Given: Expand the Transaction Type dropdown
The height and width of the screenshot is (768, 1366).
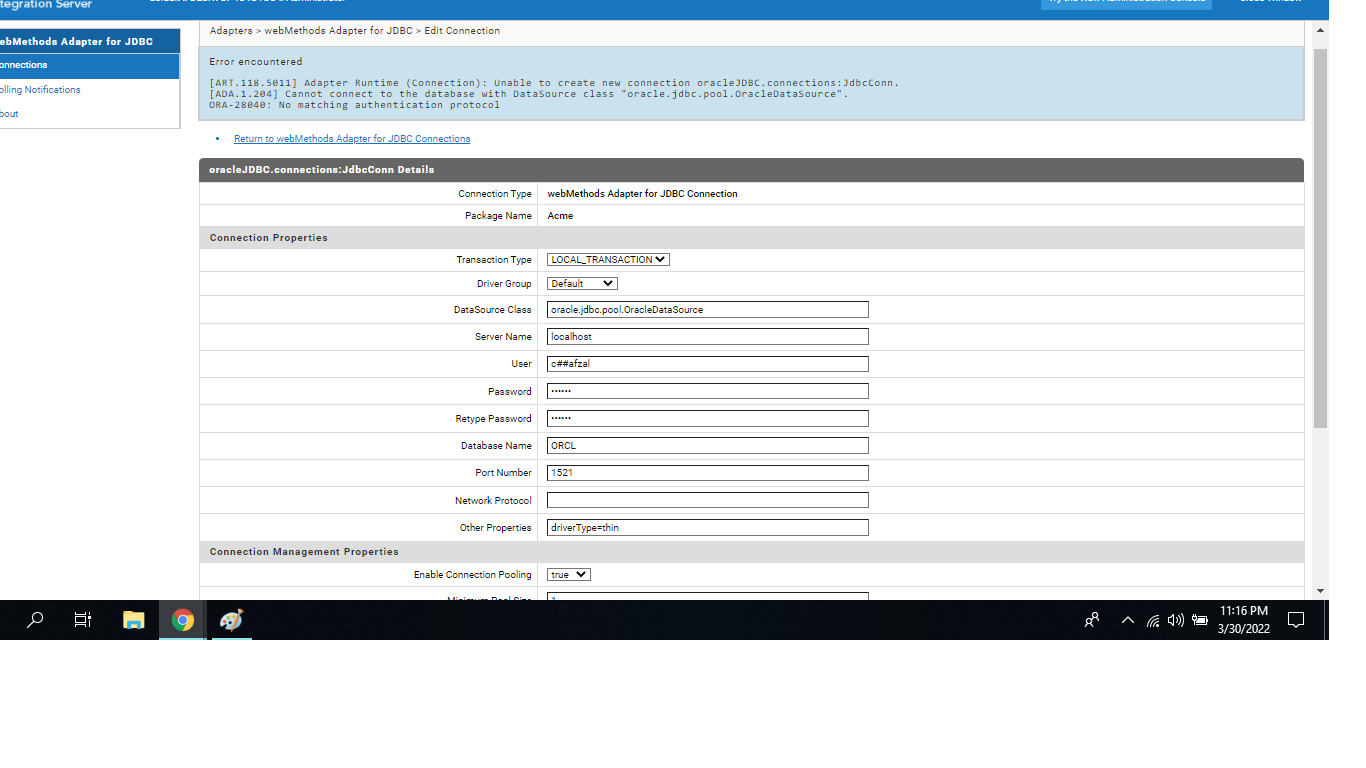Looking at the screenshot, I should (x=608, y=260).
